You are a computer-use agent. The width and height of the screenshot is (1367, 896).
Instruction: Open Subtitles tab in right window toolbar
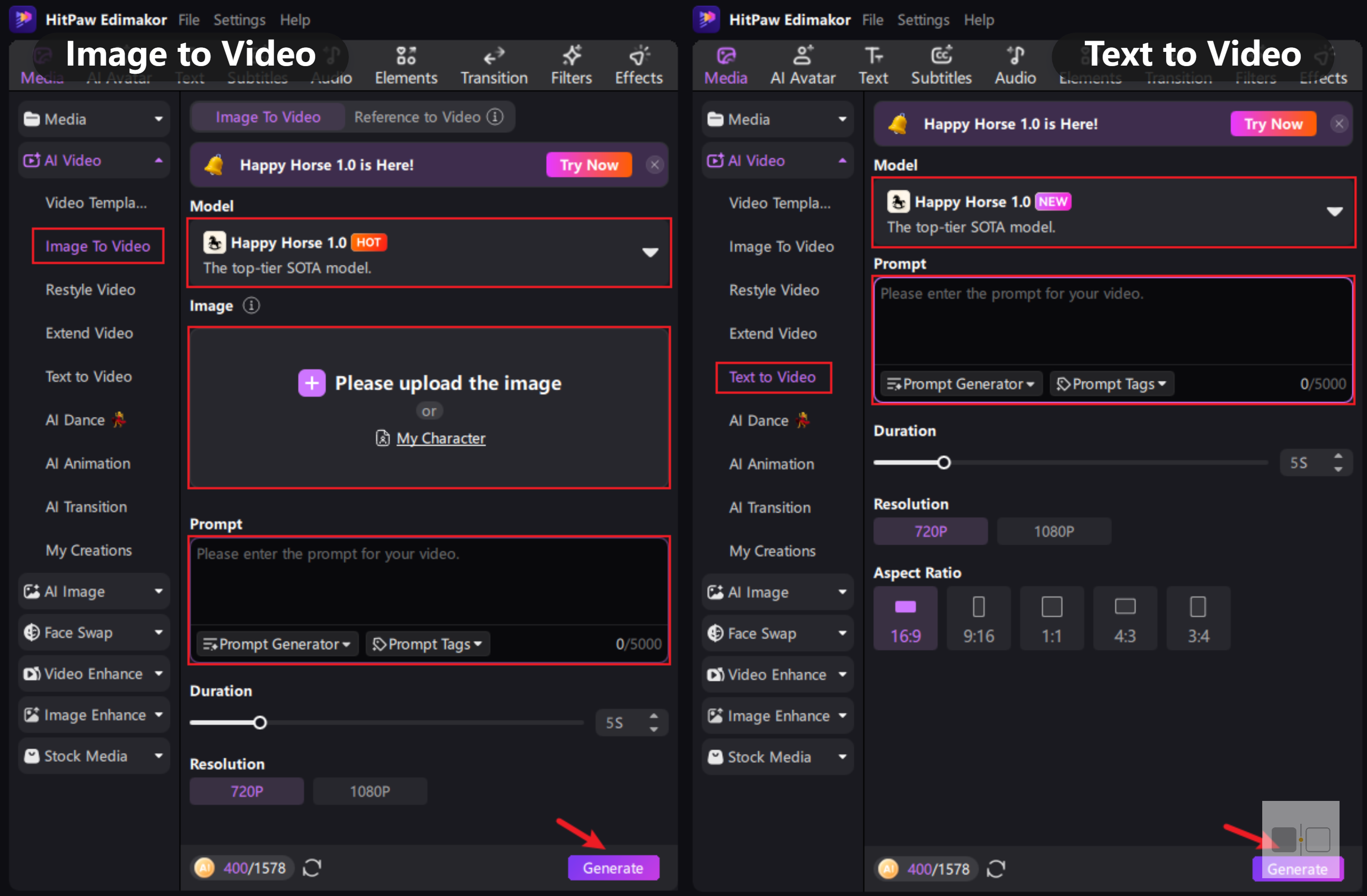pos(941,66)
